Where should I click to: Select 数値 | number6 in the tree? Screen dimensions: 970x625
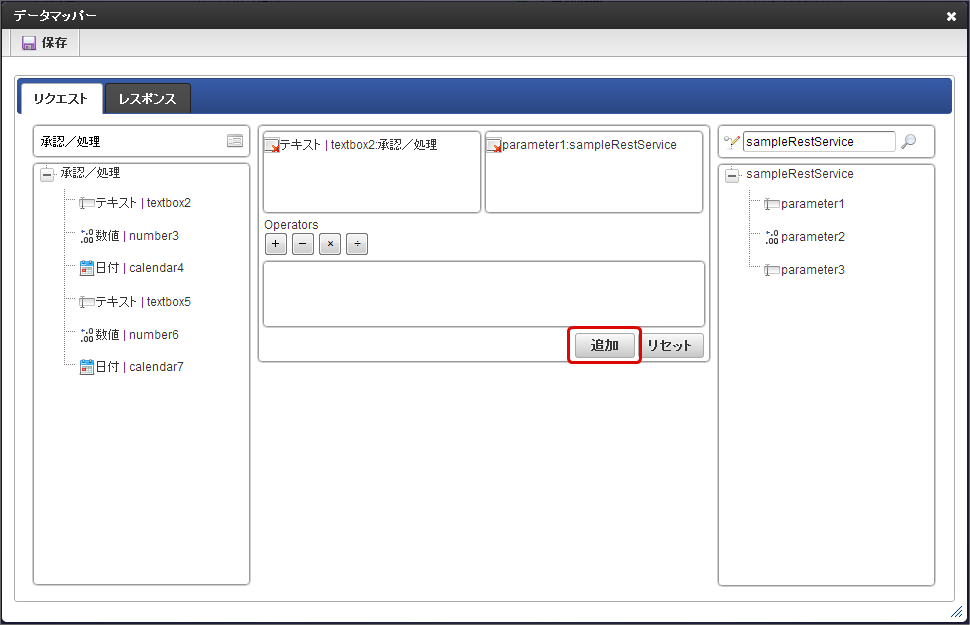[x=137, y=335]
